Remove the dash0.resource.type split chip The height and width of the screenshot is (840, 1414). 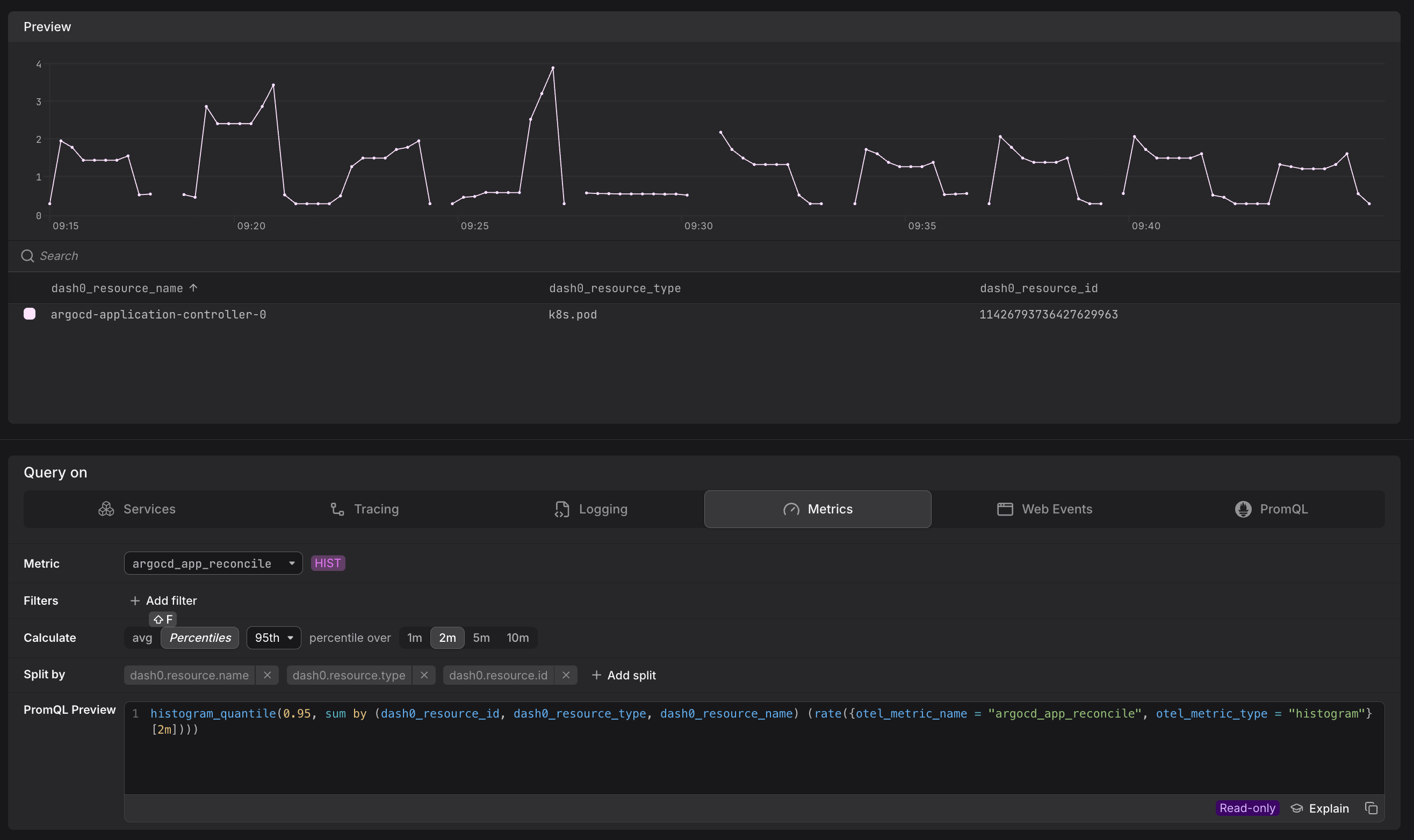click(423, 675)
